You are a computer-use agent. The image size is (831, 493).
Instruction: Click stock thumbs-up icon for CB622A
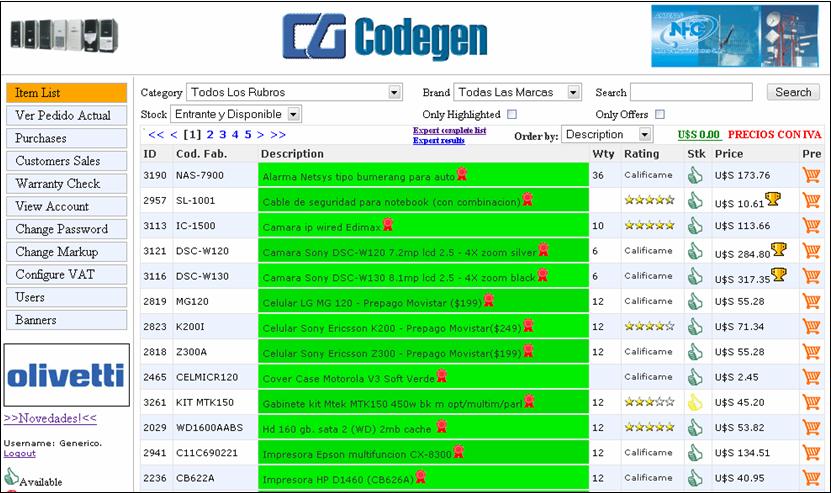coord(695,478)
